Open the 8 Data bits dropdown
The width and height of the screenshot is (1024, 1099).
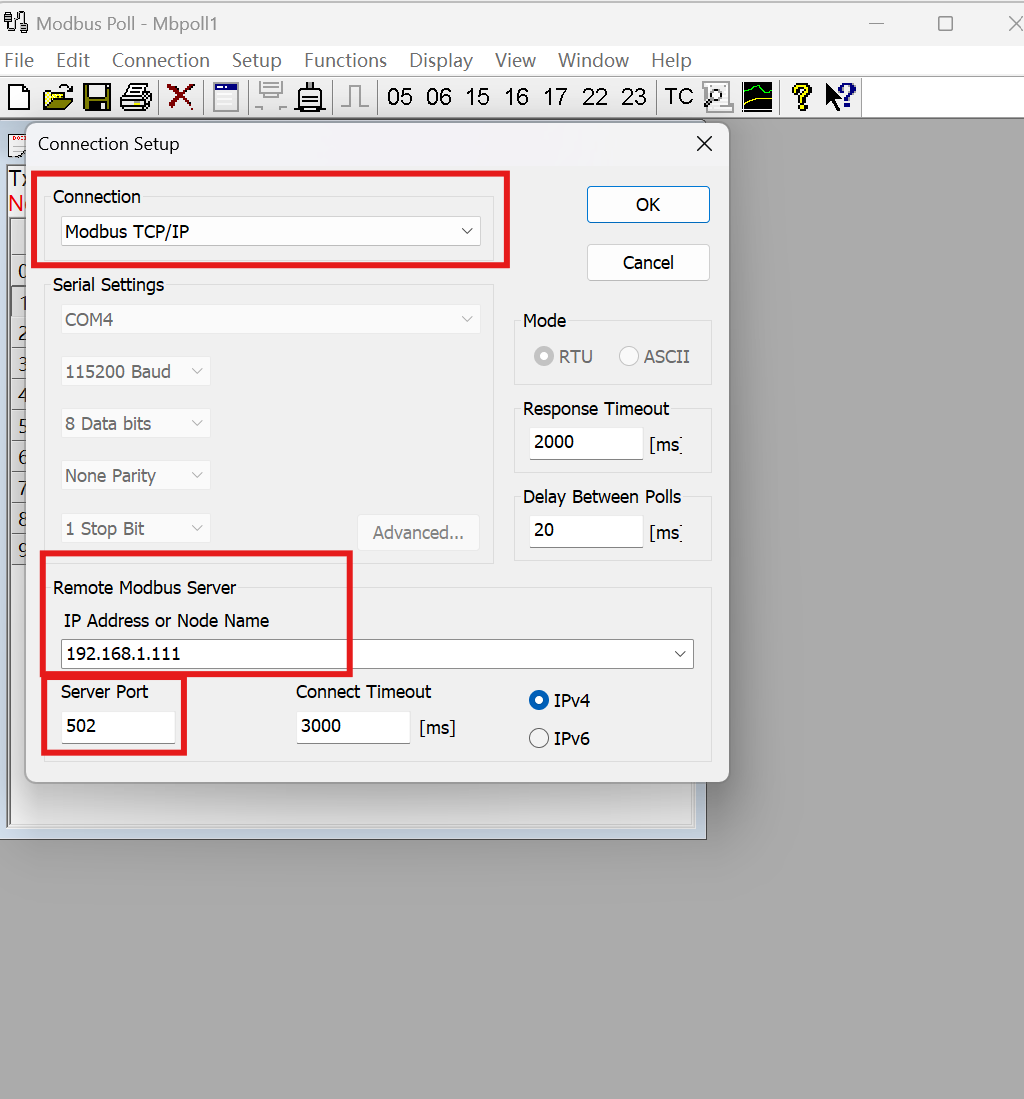coord(135,423)
